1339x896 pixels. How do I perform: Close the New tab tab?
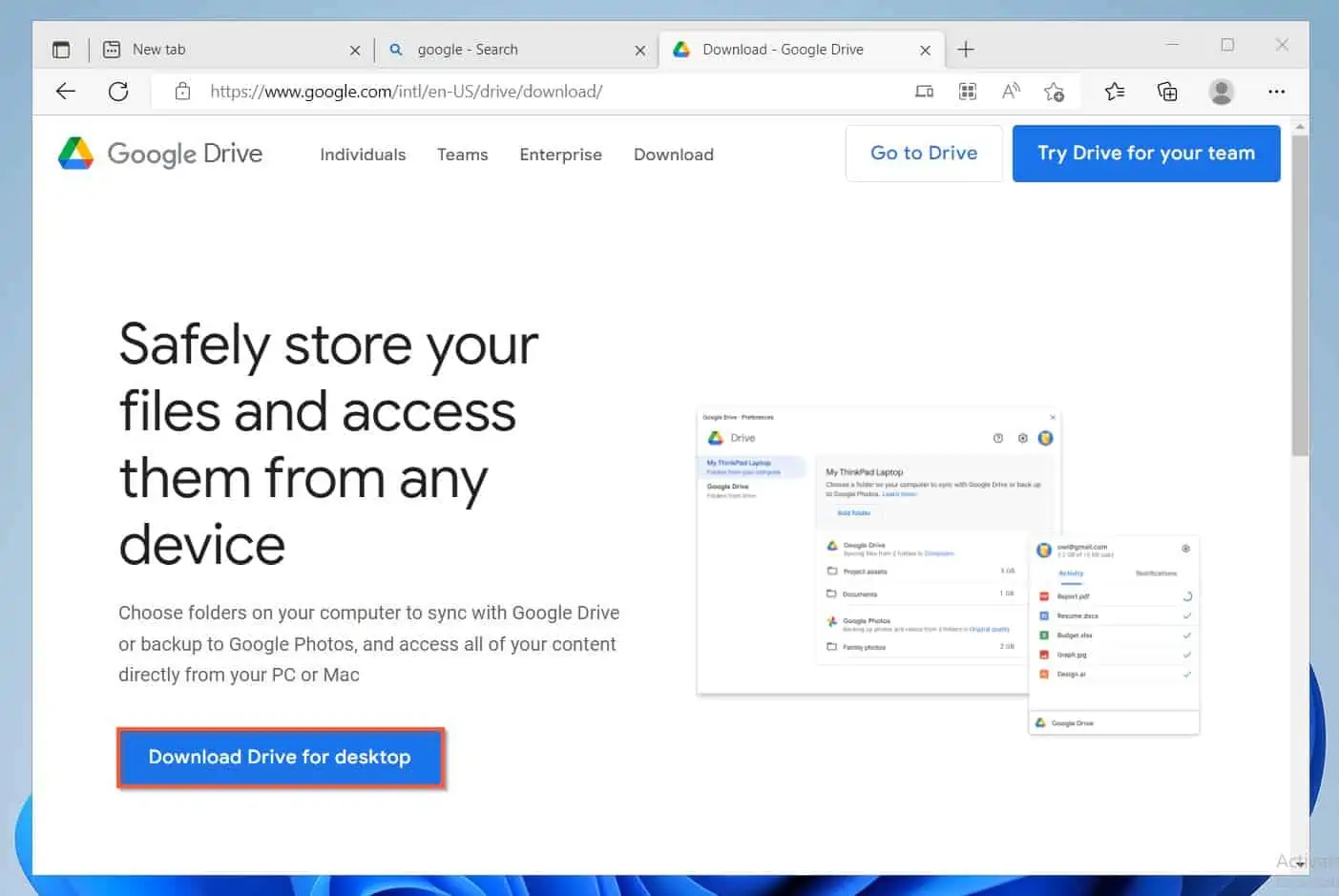coord(355,51)
